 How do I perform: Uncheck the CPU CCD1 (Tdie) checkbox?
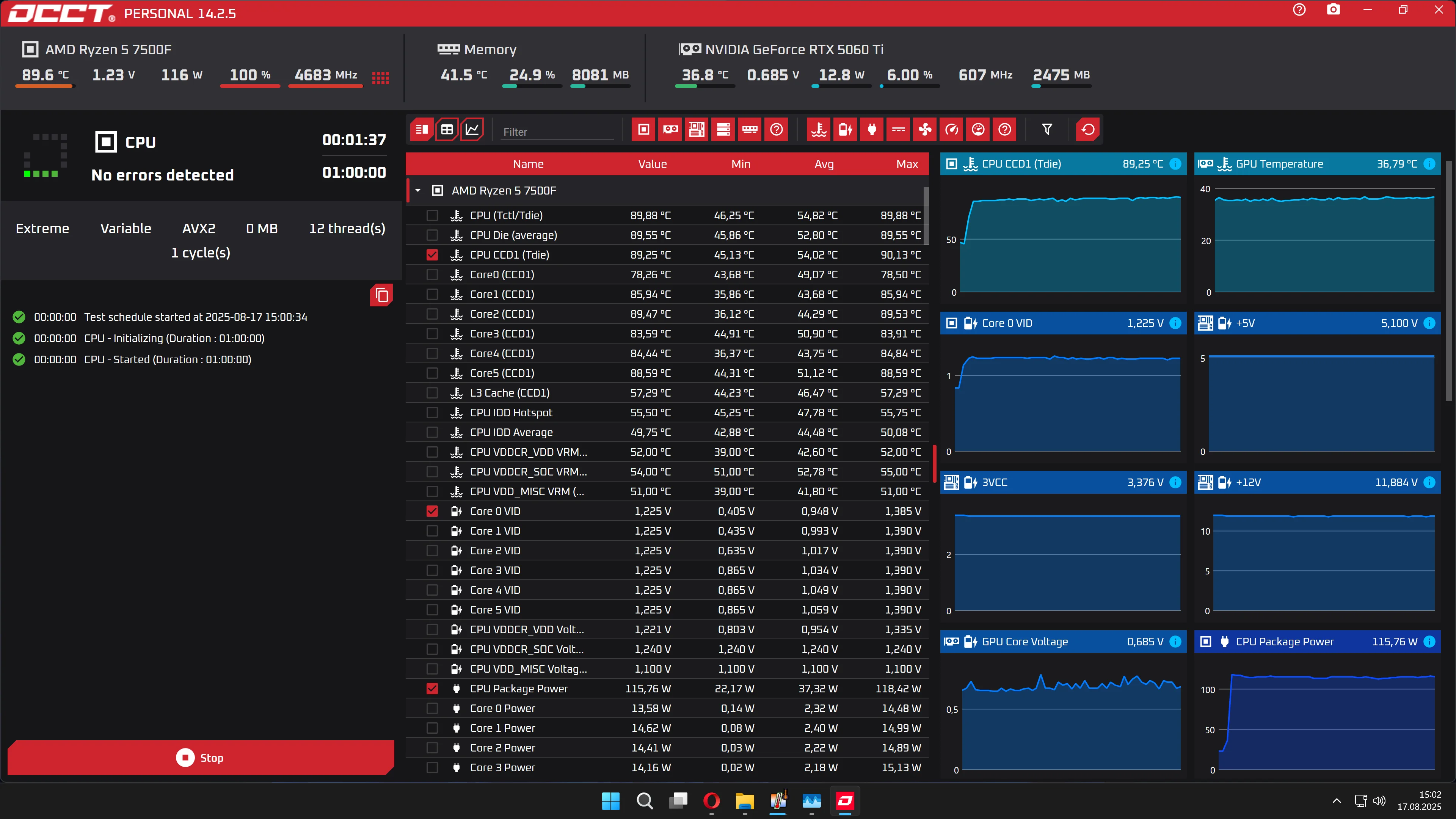pos(432,255)
